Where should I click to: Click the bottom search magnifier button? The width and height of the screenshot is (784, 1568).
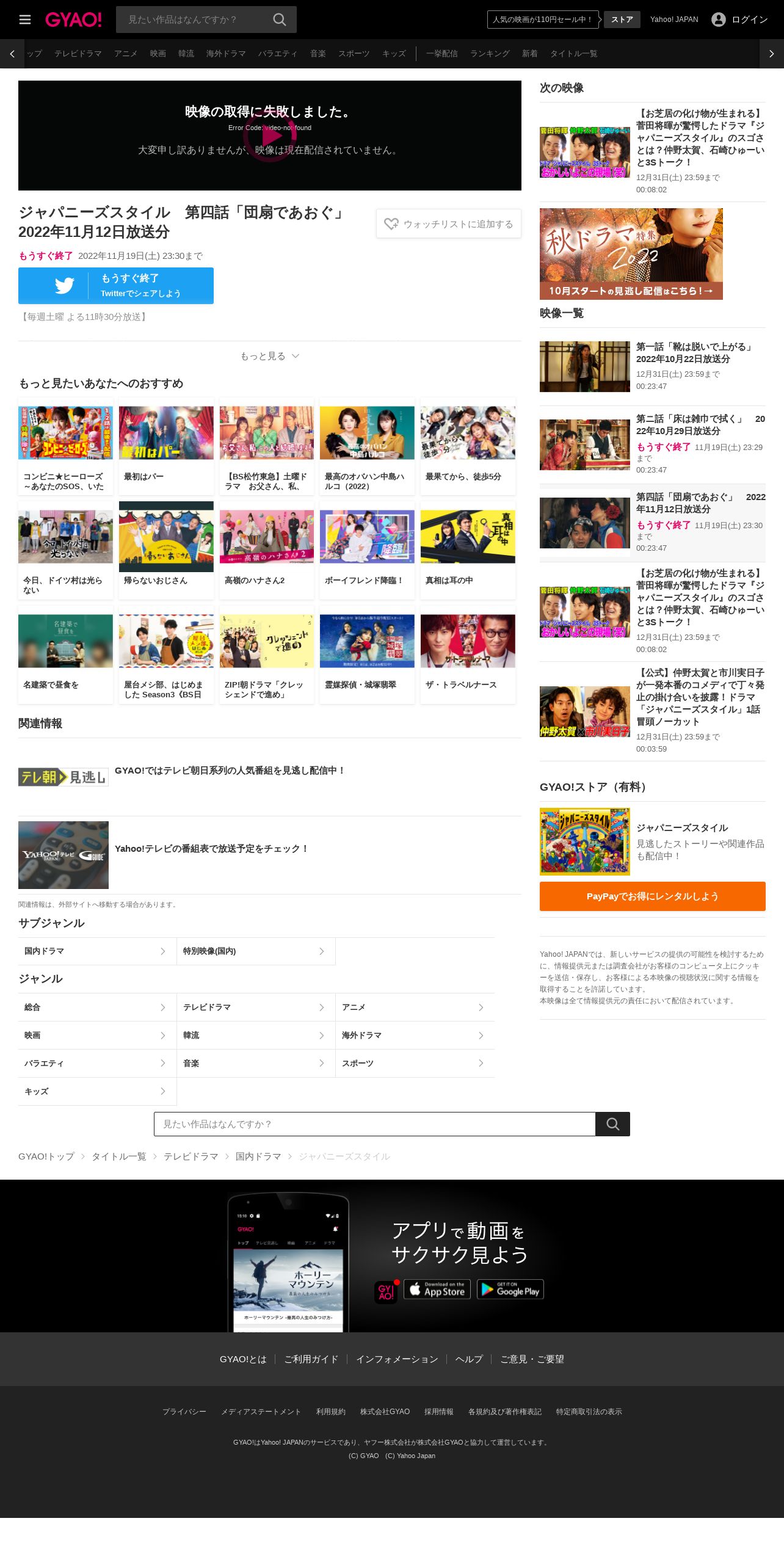pyautogui.click(x=612, y=1124)
